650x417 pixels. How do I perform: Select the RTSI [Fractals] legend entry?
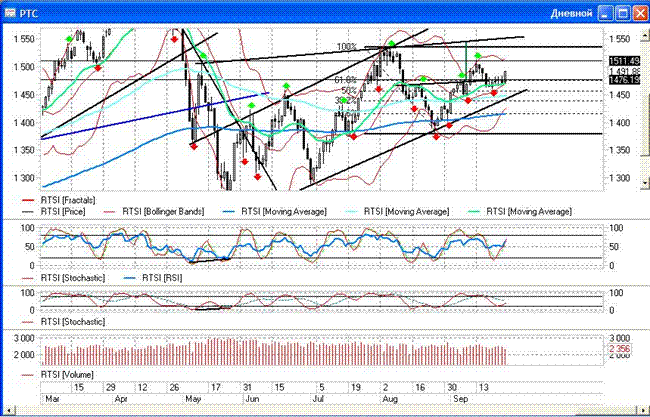58,200
